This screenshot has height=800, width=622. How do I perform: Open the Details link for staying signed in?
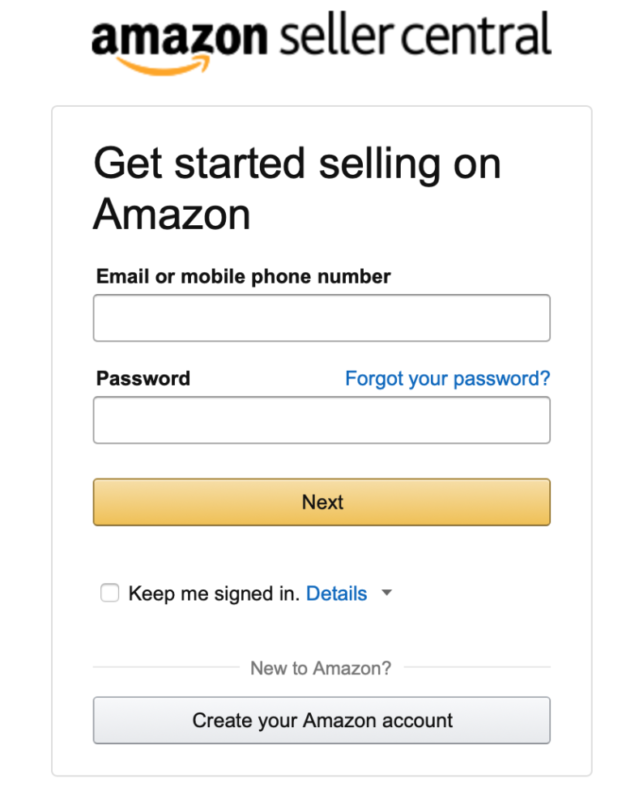click(x=336, y=593)
